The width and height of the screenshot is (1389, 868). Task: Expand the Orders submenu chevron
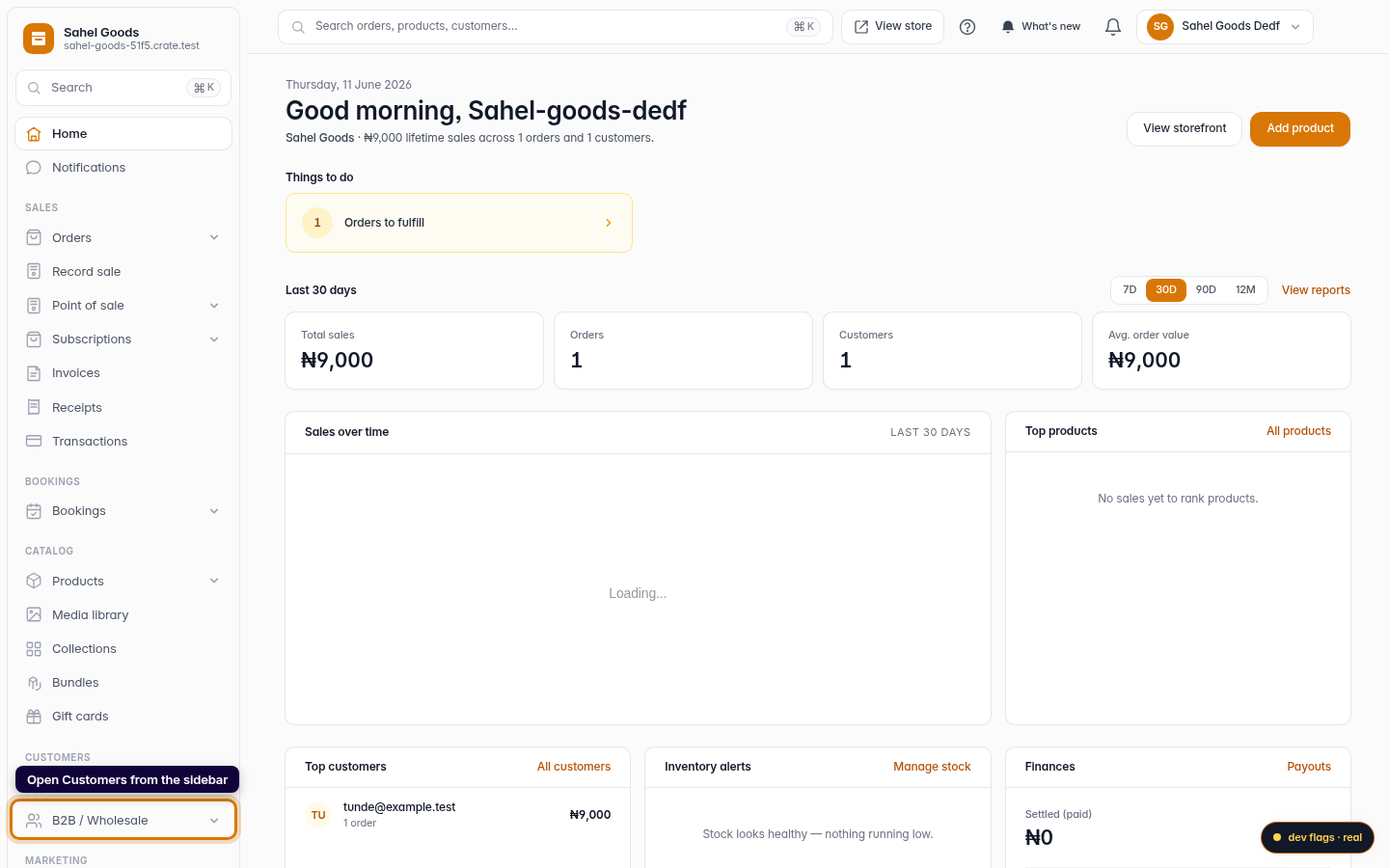click(x=214, y=237)
